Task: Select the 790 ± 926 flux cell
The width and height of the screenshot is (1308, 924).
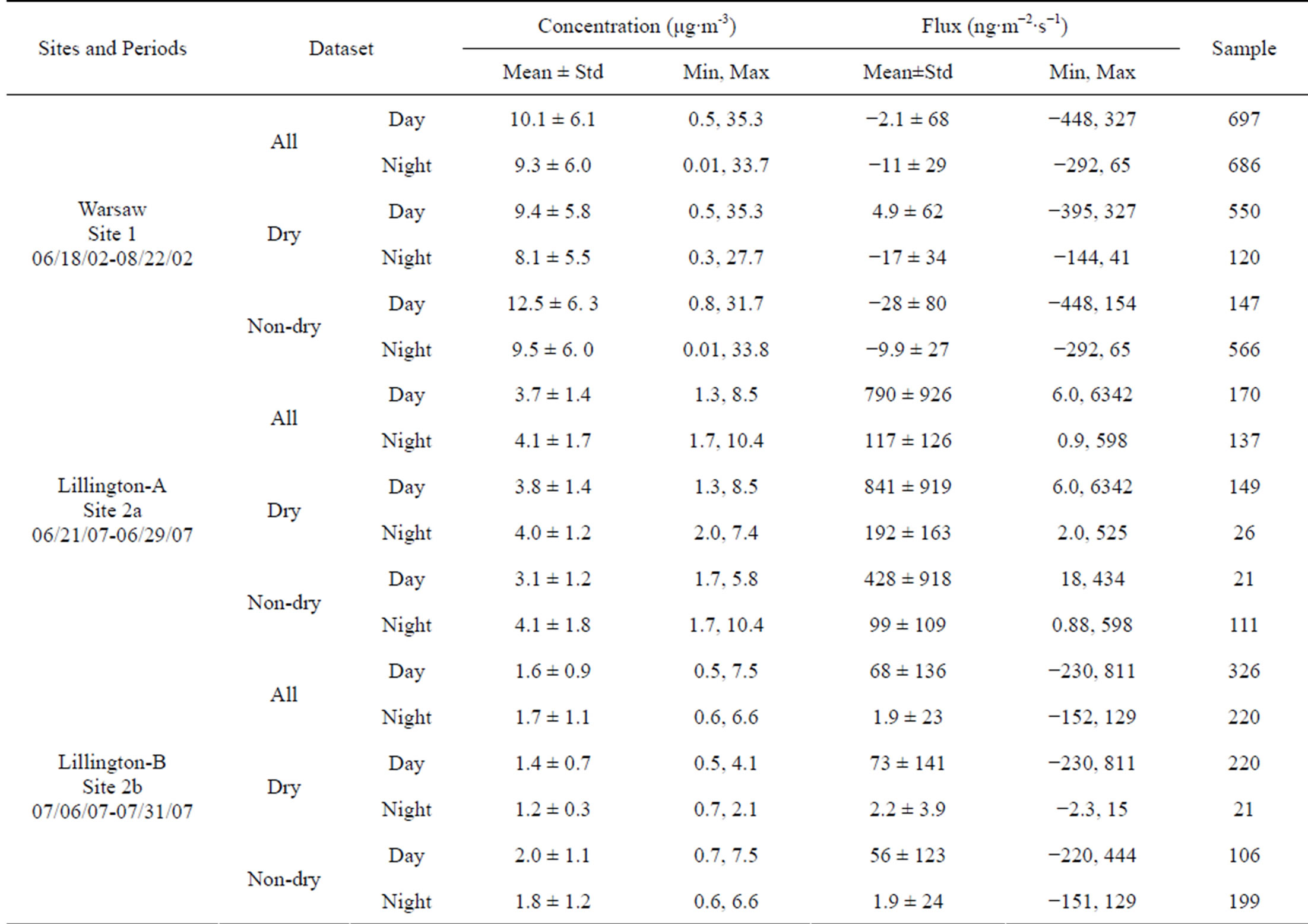Action: click(907, 395)
